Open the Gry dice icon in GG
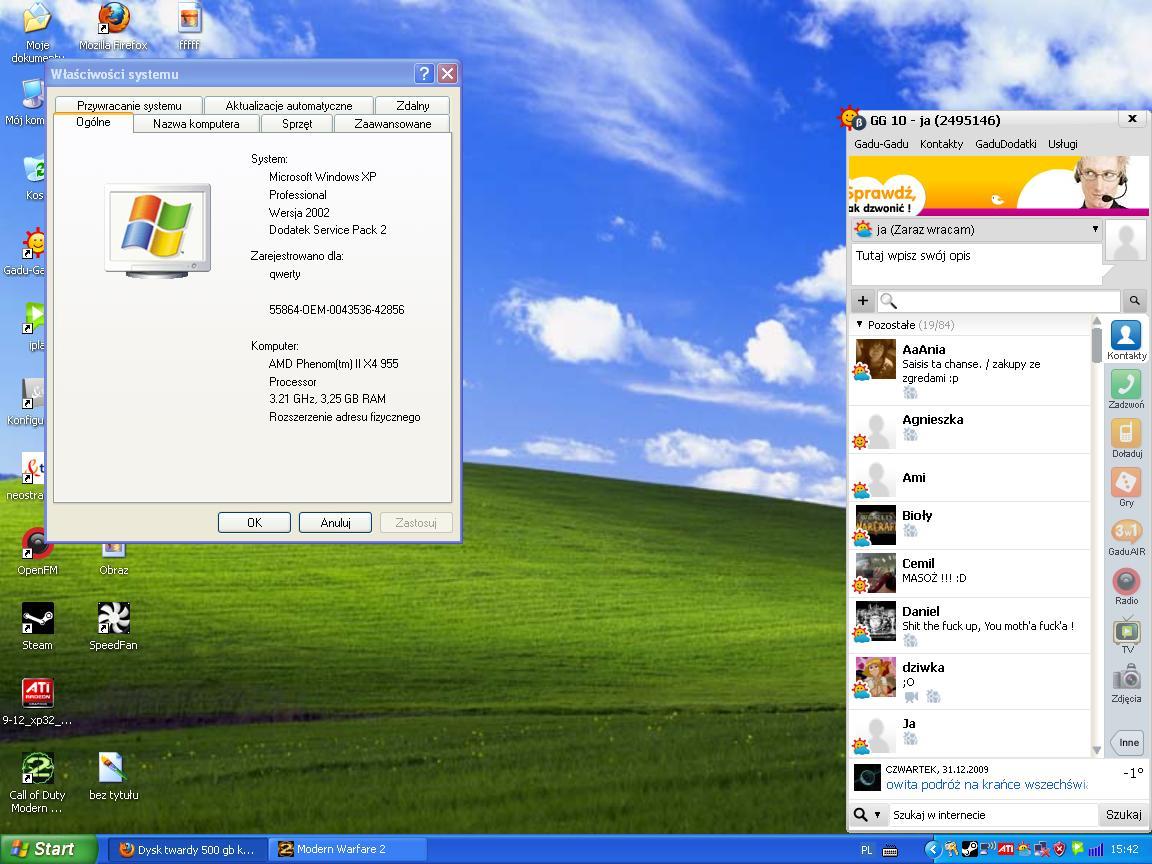This screenshot has width=1152, height=864. [1126, 488]
